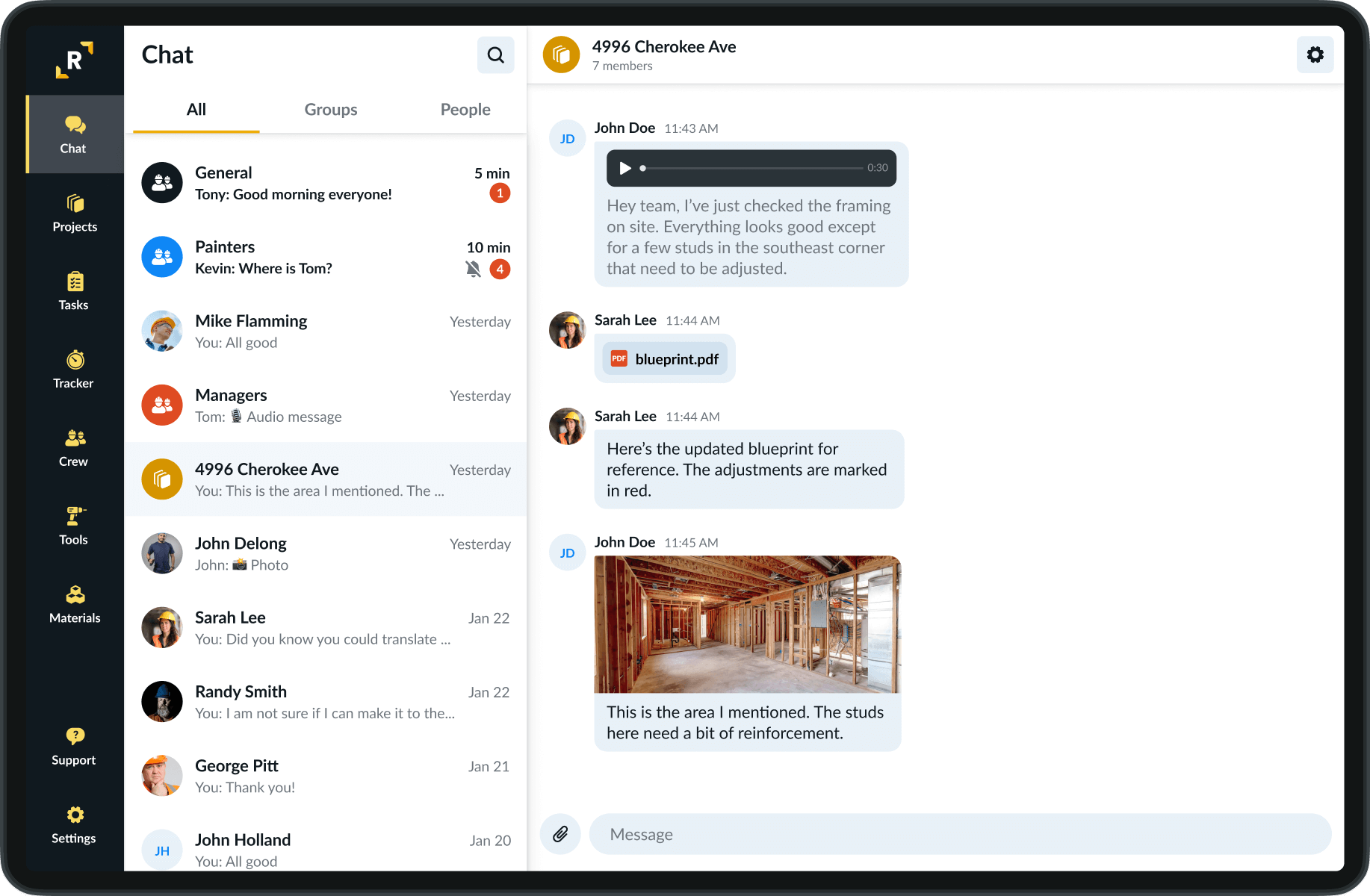The width and height of the screenshot is (1370, 896).
Task: Open the Mike Flamming conversation
Action: pos(326,331)
